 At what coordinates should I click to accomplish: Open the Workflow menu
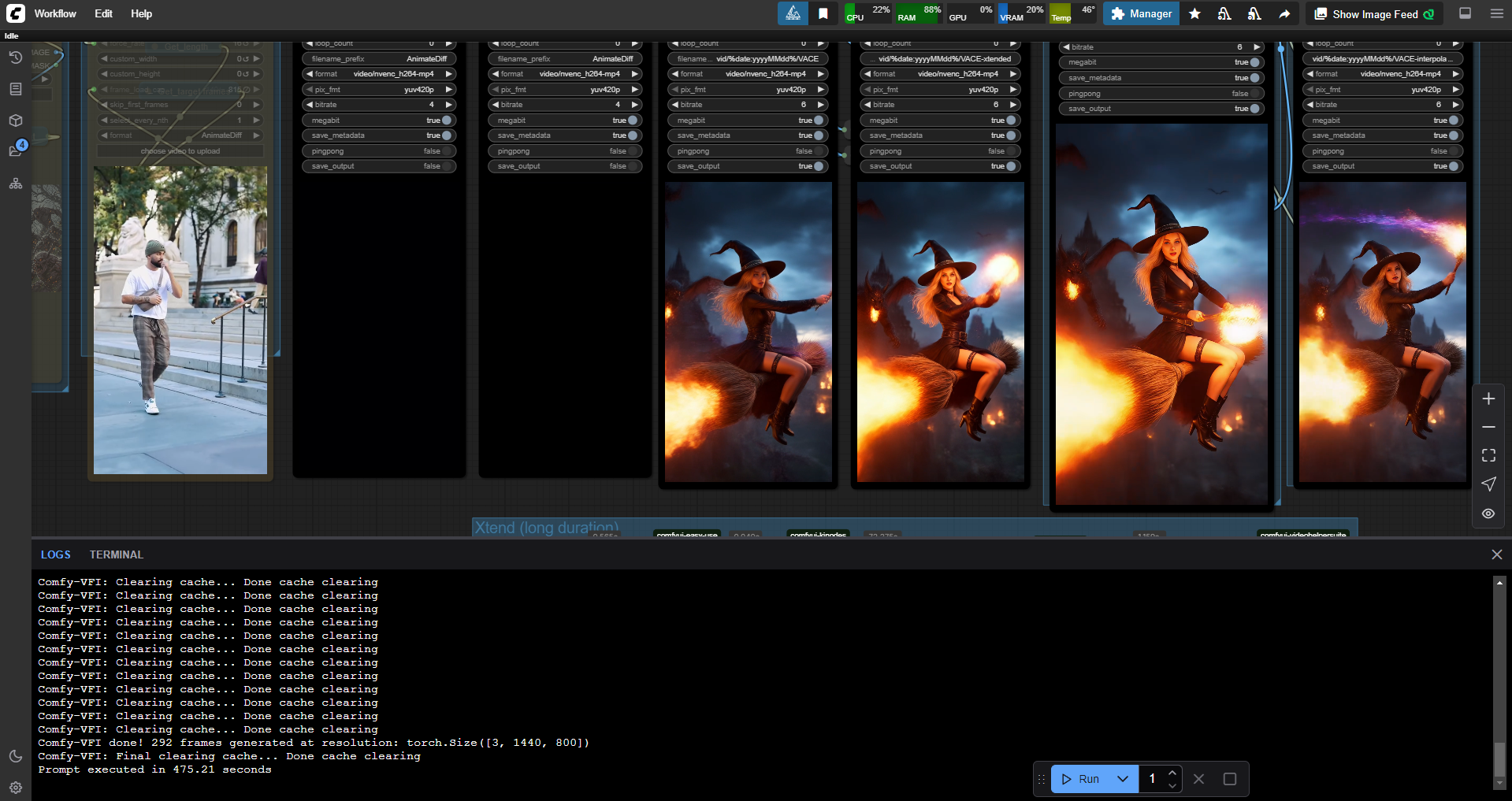coord(55,14)
